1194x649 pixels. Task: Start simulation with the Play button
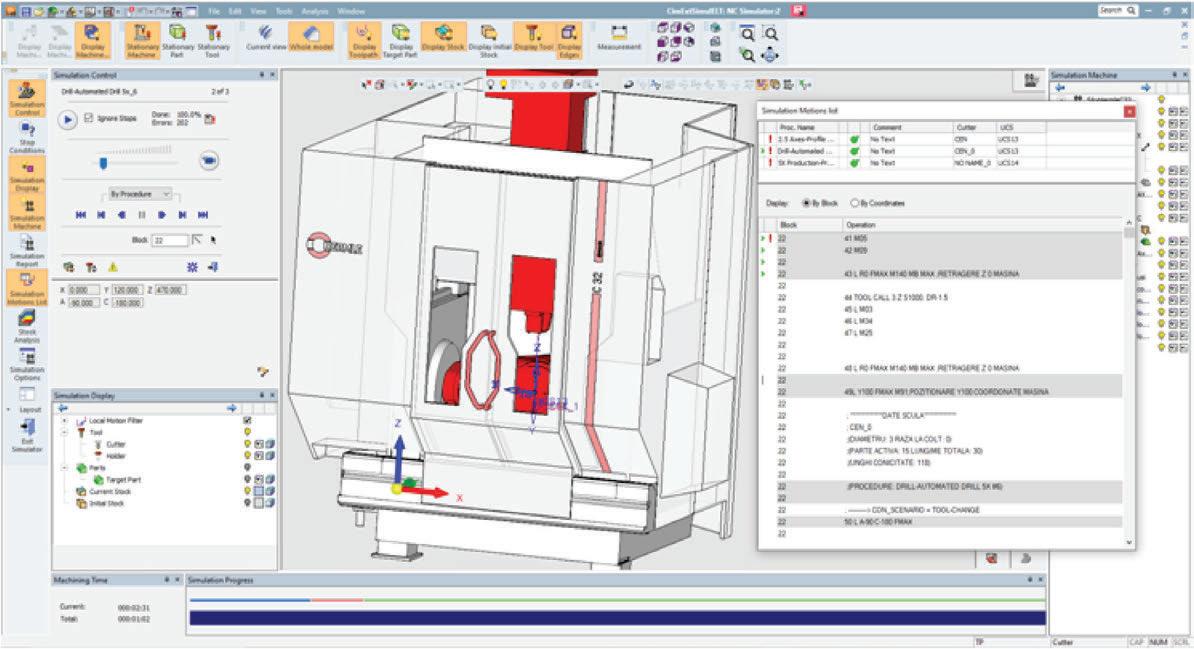tap(68, 120)
